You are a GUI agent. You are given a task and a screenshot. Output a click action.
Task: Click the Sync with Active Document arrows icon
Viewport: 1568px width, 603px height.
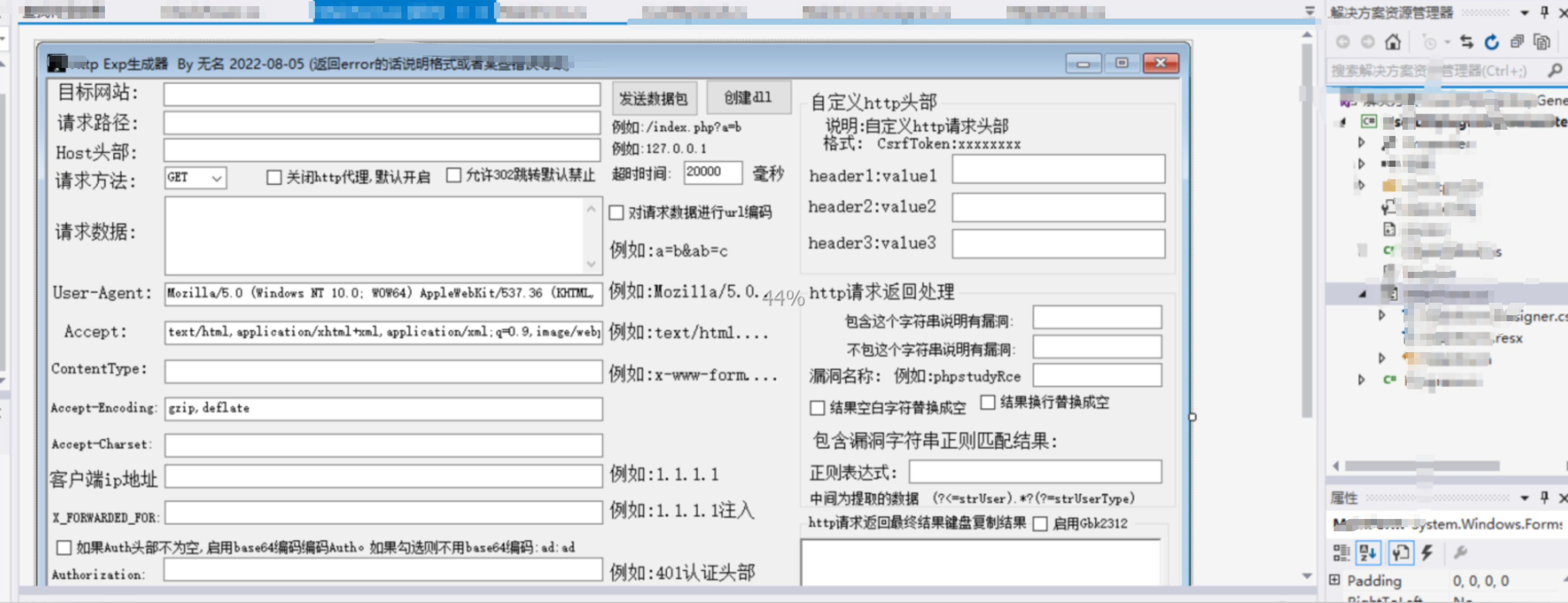pos(1466,42)
